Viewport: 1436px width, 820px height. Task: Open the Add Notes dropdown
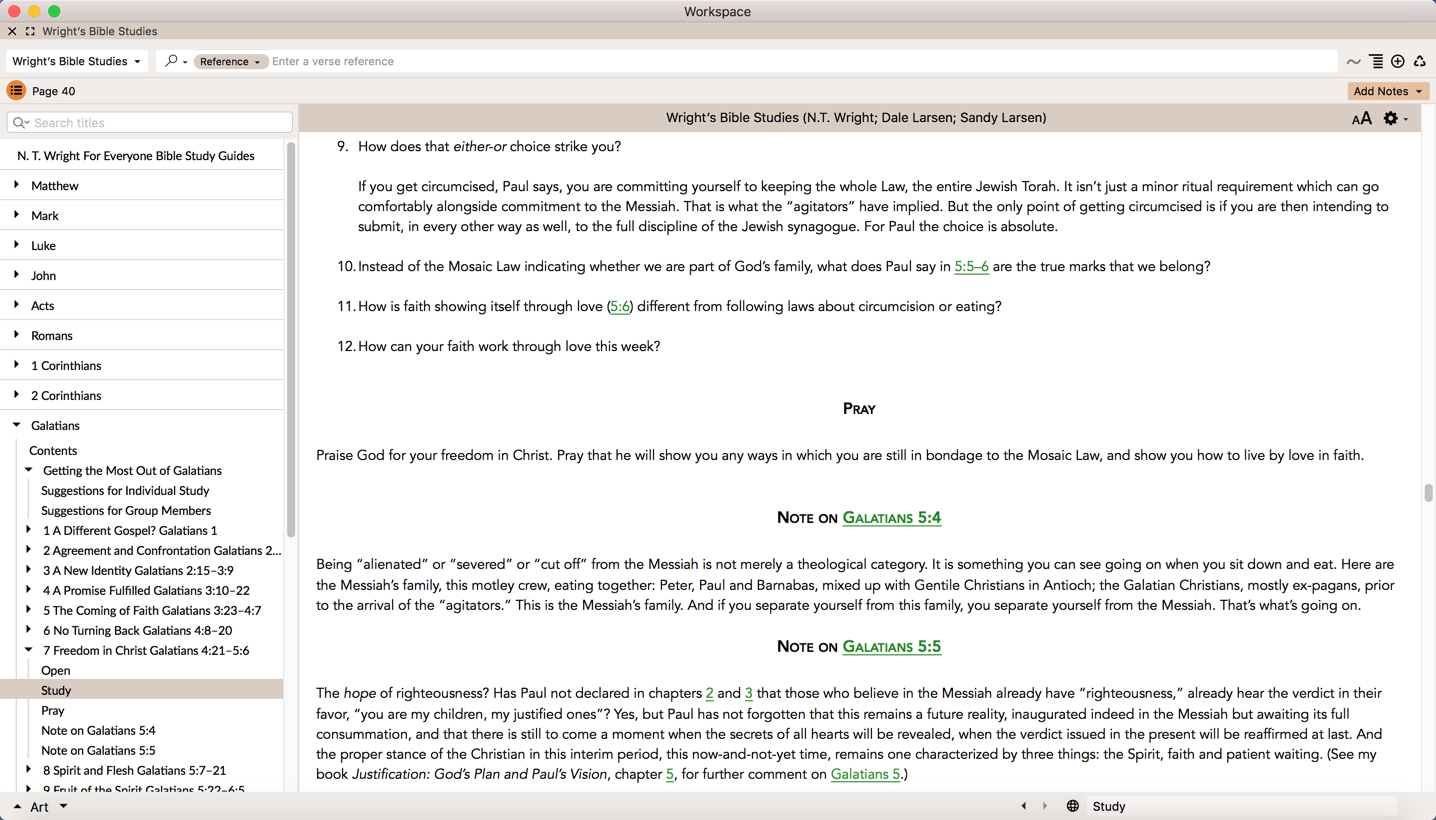point(1387,91)
